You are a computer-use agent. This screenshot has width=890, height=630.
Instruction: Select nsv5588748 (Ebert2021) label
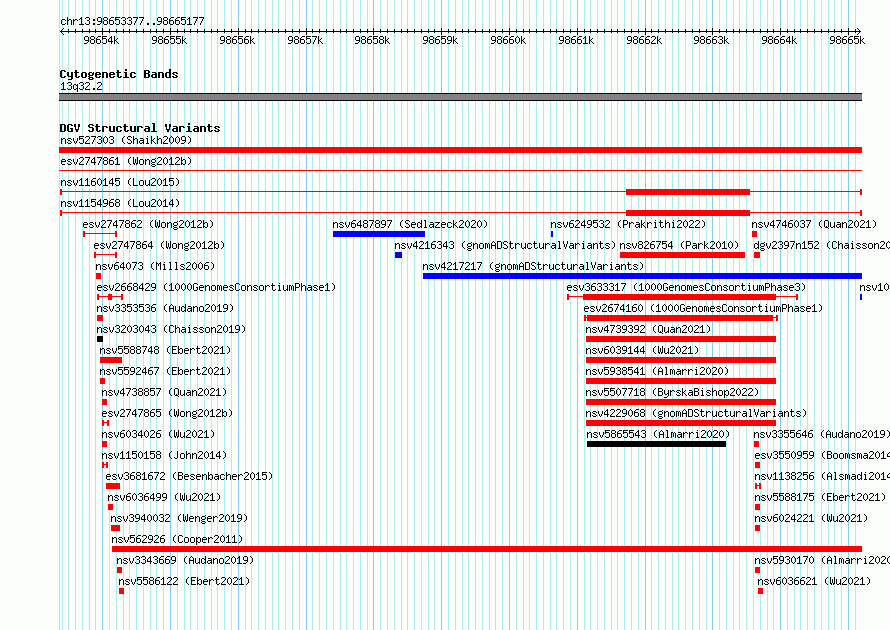pyautogui.click(x=165, y=350)
